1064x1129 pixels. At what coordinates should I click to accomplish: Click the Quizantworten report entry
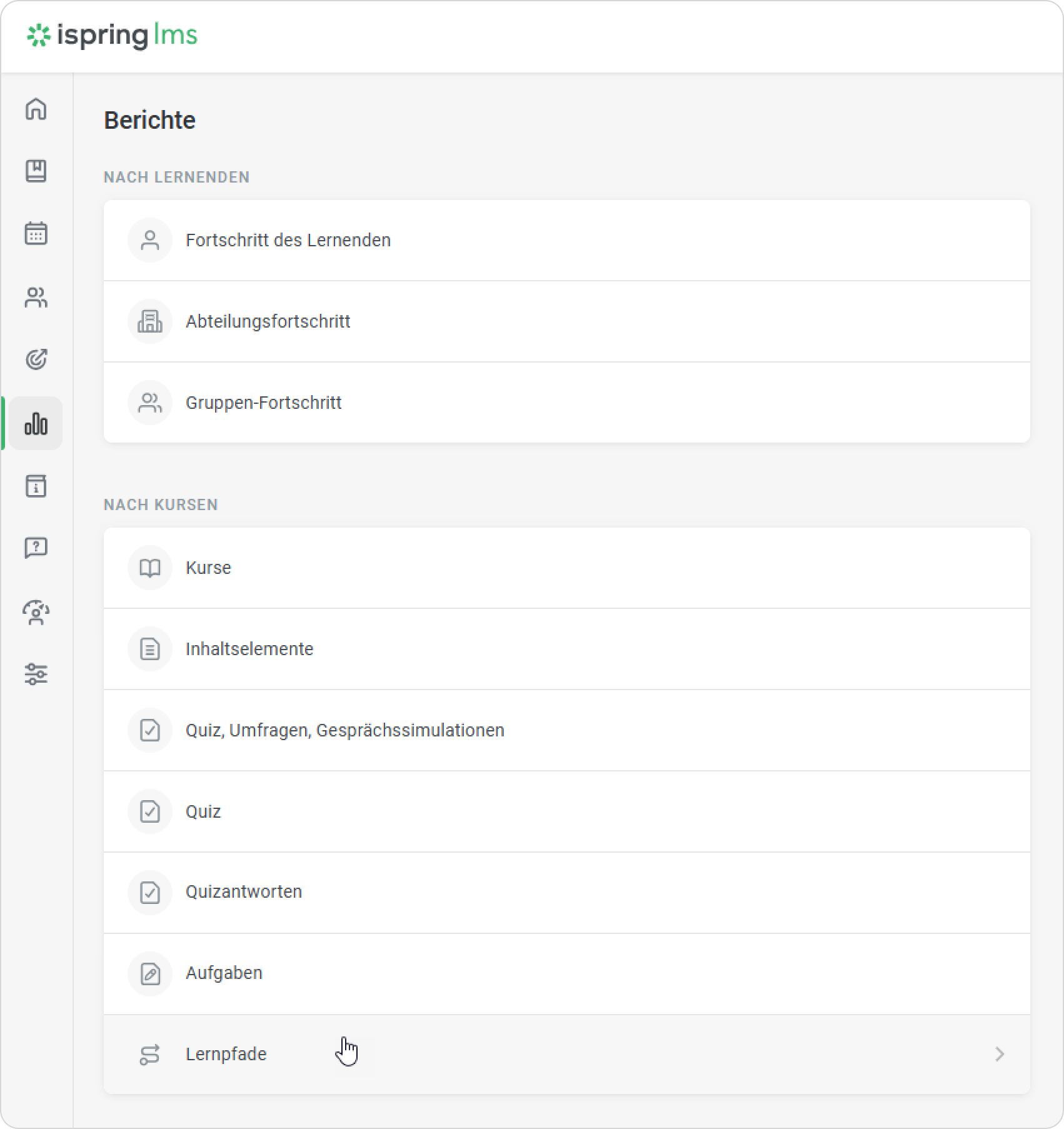[x=243, y=892]
